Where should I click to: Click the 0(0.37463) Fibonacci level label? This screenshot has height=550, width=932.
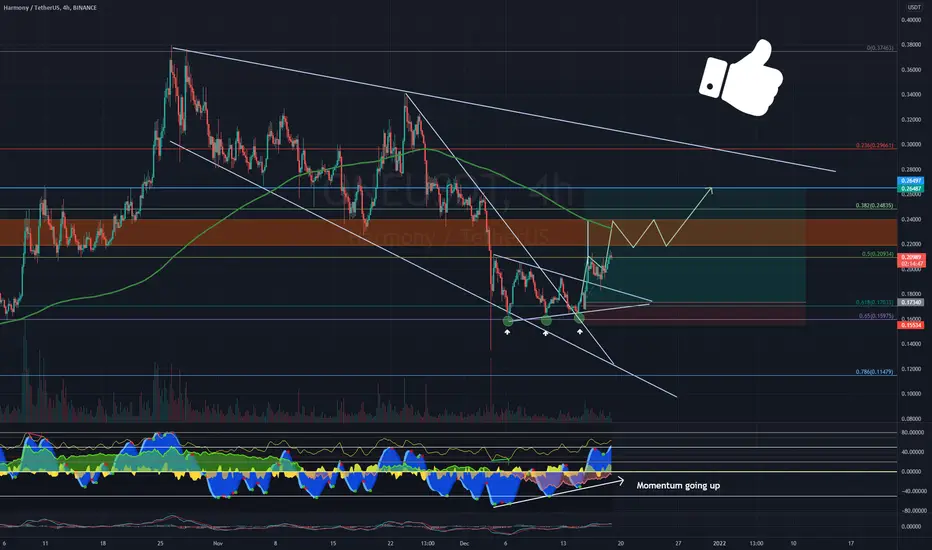(x=880, y=48)
